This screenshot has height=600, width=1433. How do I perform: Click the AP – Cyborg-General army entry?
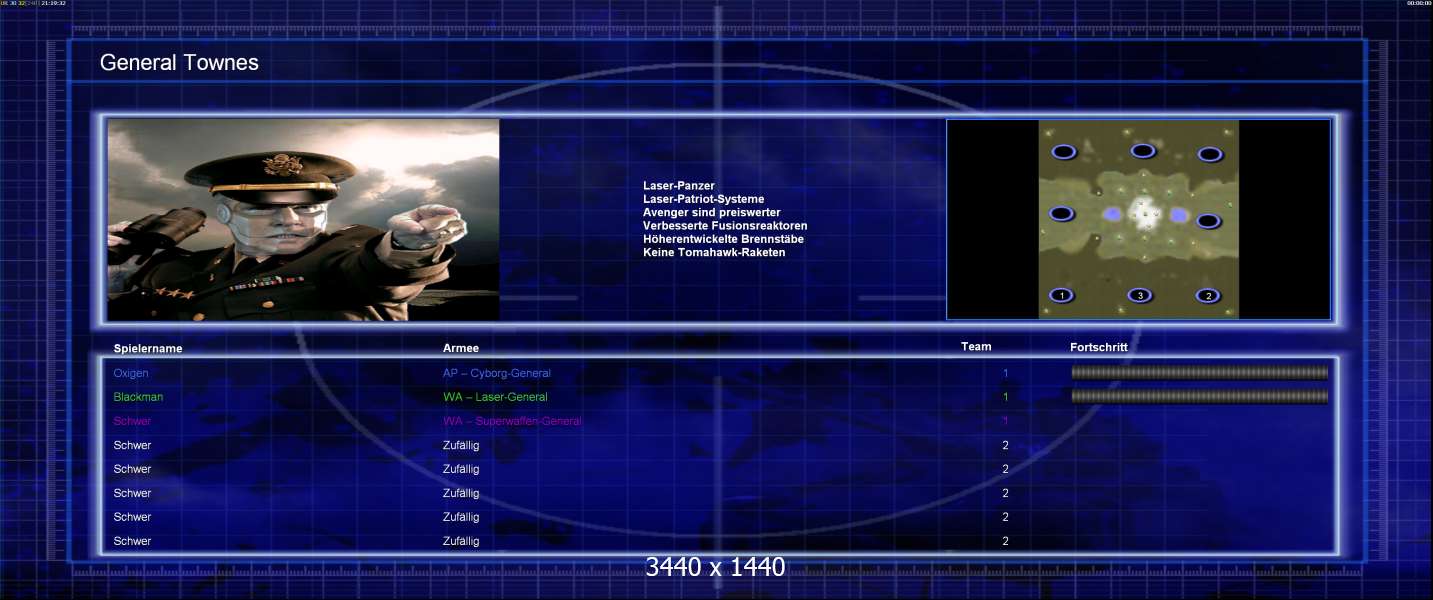[497, 373]
